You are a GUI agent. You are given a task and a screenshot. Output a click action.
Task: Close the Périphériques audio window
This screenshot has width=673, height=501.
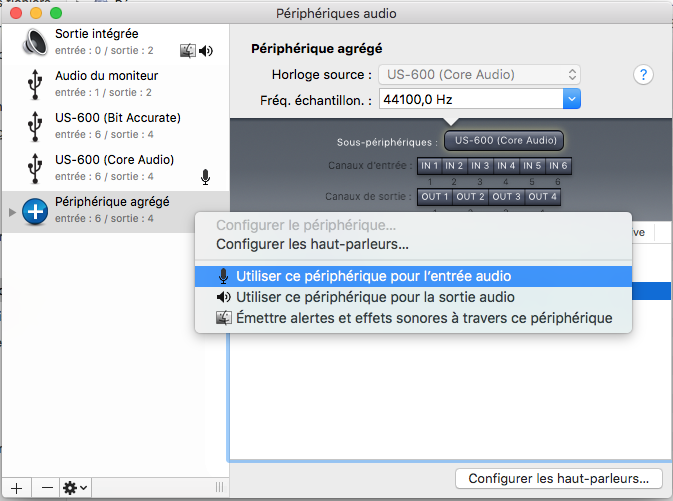pyautogui.click(x=16, y=13)
